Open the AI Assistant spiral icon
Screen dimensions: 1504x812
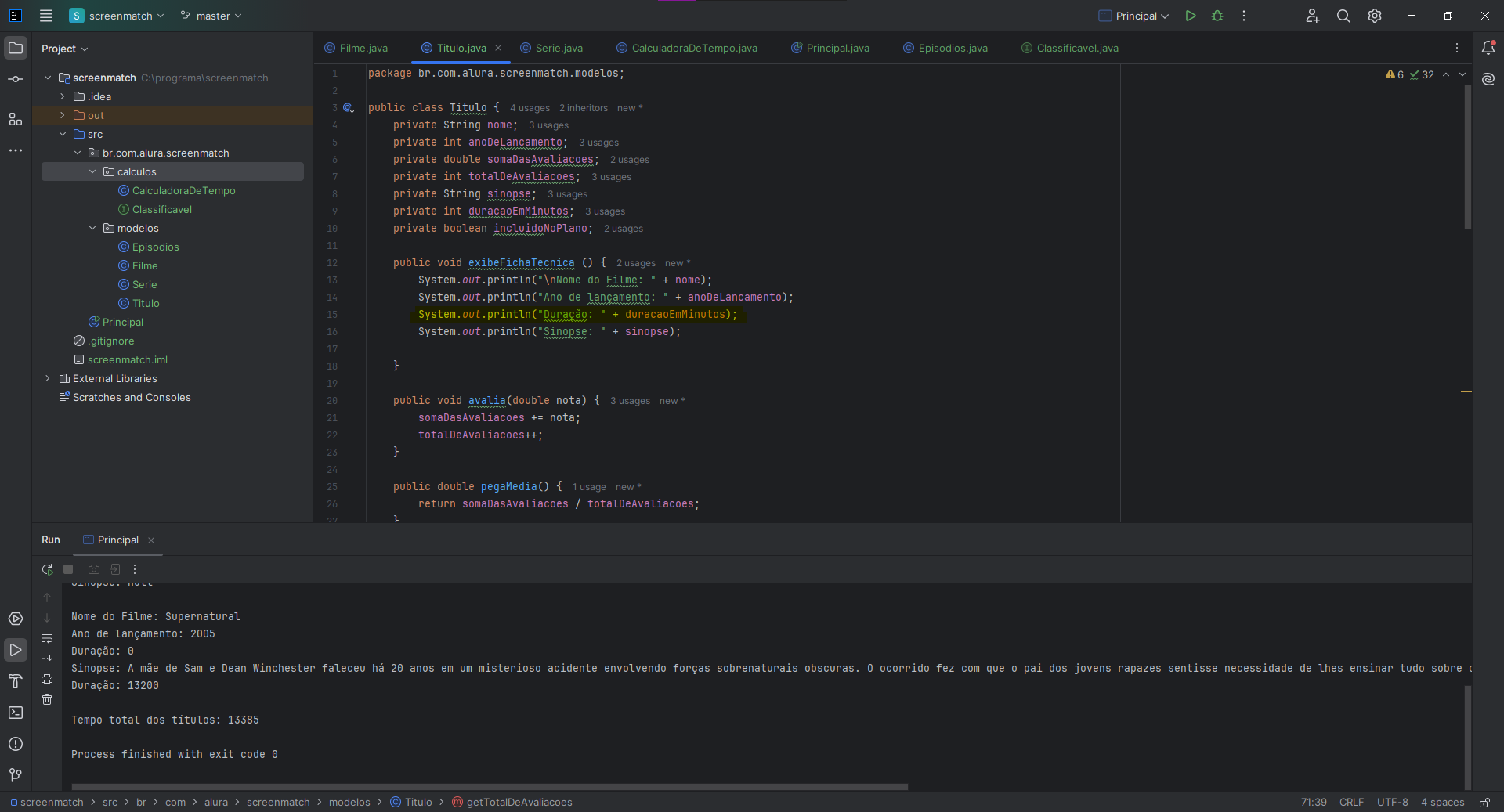point(1488,79)
